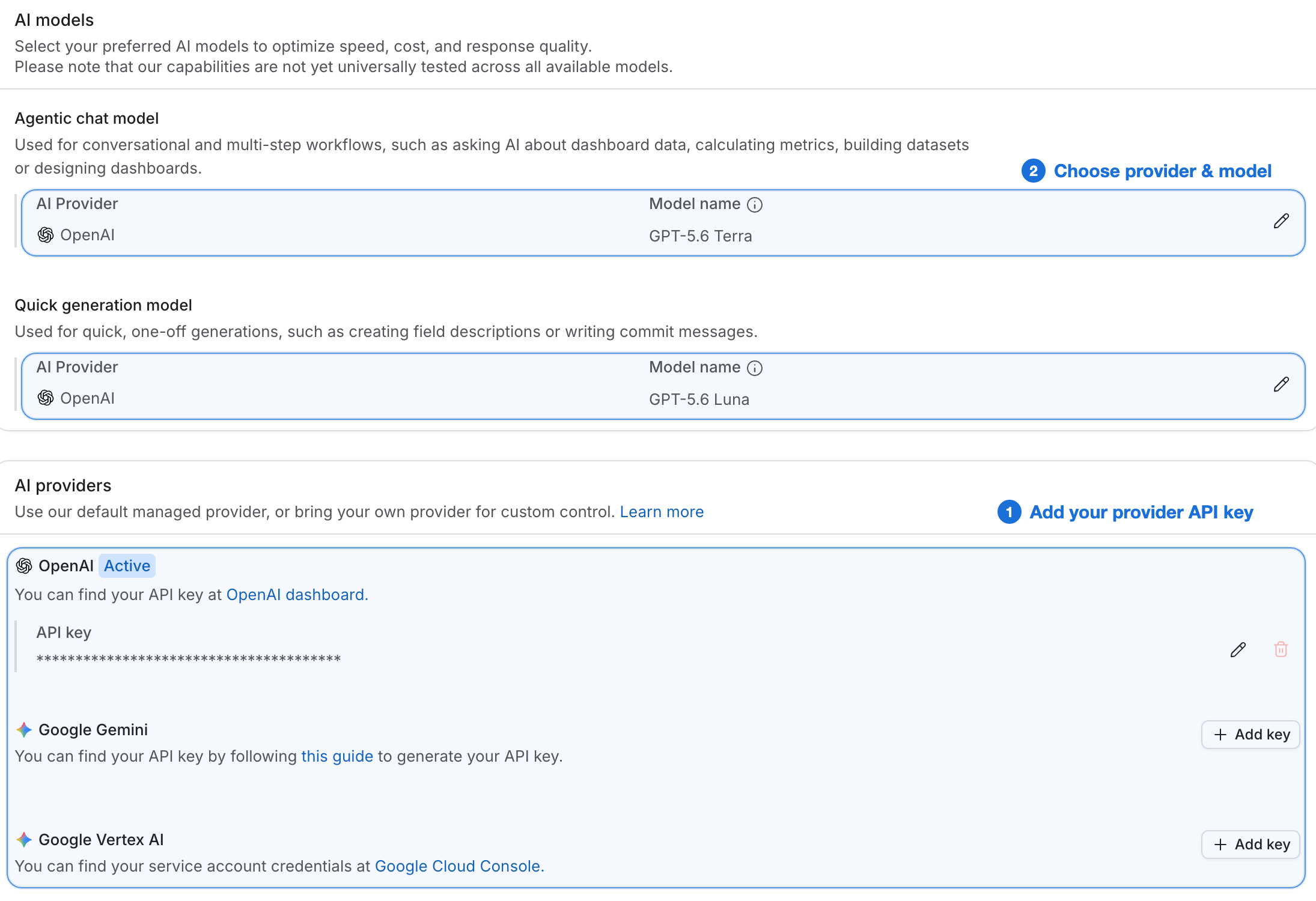
Task: Click the Active badge next to OpenAI
Action: click(127, 566)
